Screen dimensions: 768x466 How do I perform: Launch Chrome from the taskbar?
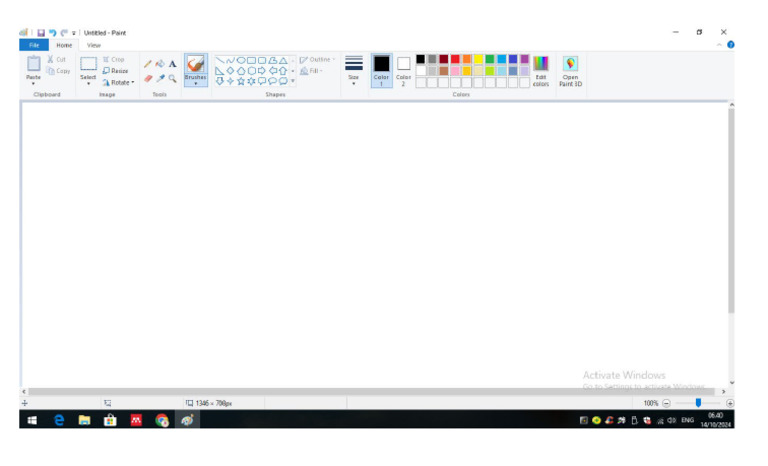click(162, 420)
